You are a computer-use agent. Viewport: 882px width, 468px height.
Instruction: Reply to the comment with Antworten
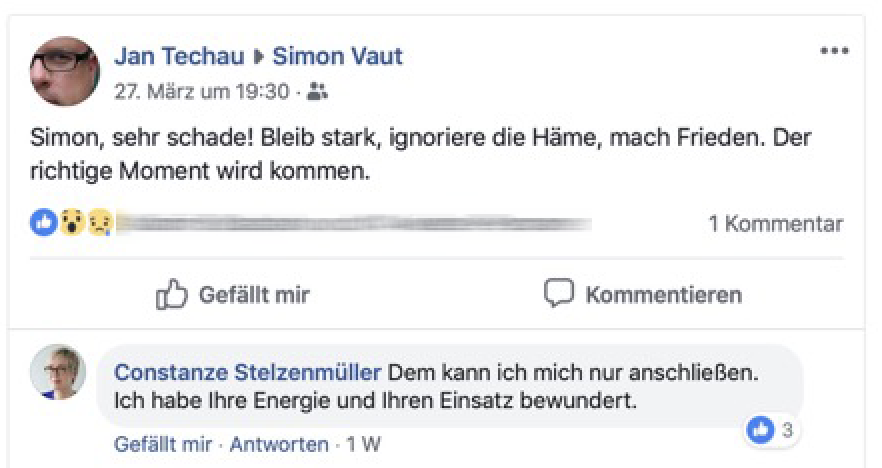tap(279, 443)
